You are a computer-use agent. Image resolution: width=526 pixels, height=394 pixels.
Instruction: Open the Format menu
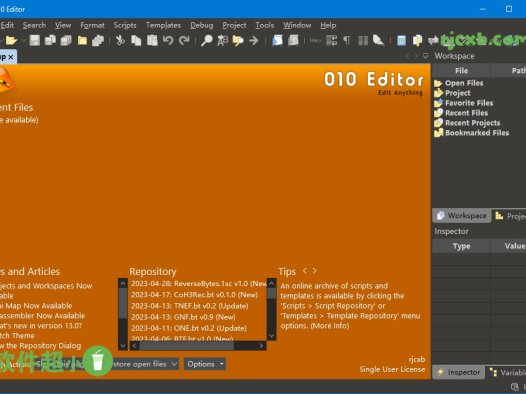pyautogui.click(x=92, y=25)
